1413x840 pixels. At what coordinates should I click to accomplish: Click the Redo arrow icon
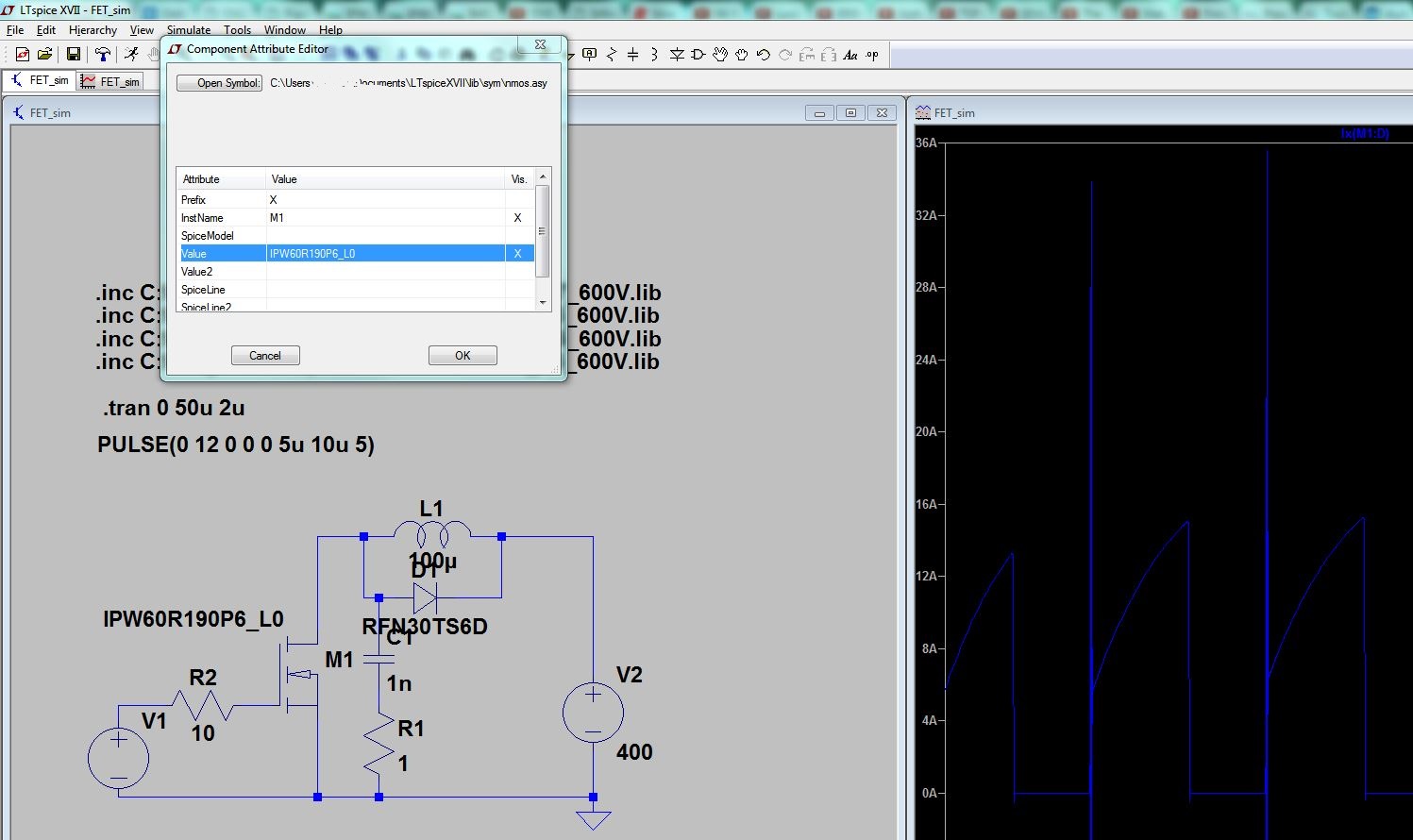(x=785, y=55)
